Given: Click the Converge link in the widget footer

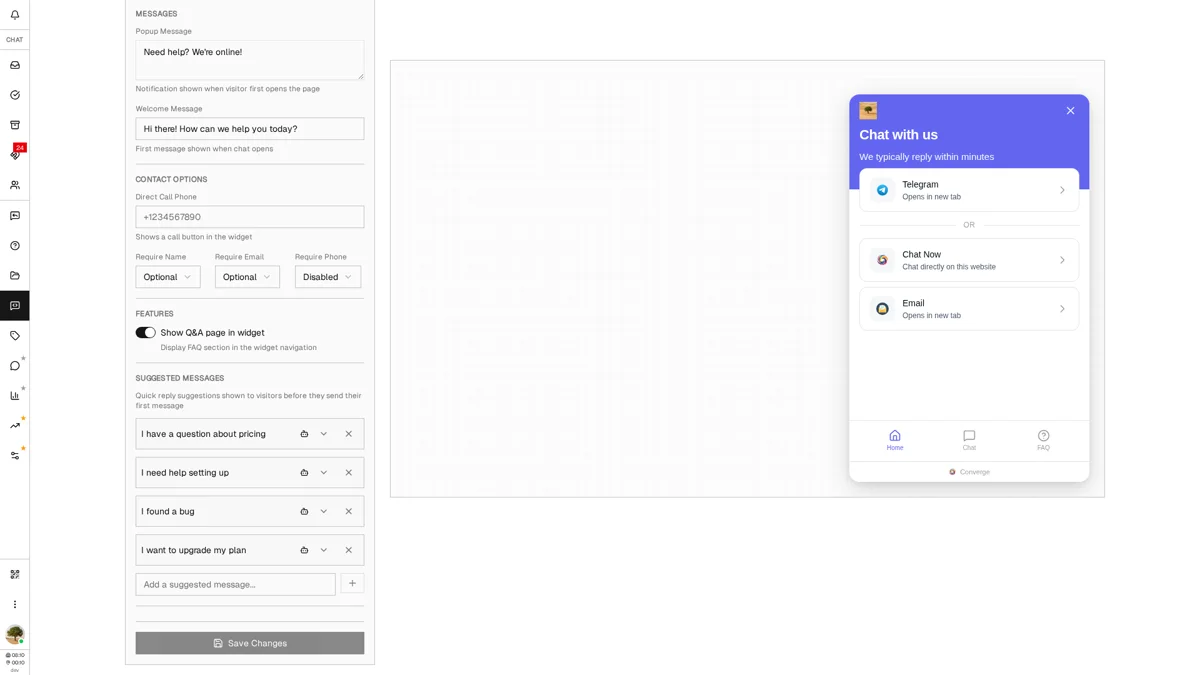Looking at the screenshot, I should 968,471.
